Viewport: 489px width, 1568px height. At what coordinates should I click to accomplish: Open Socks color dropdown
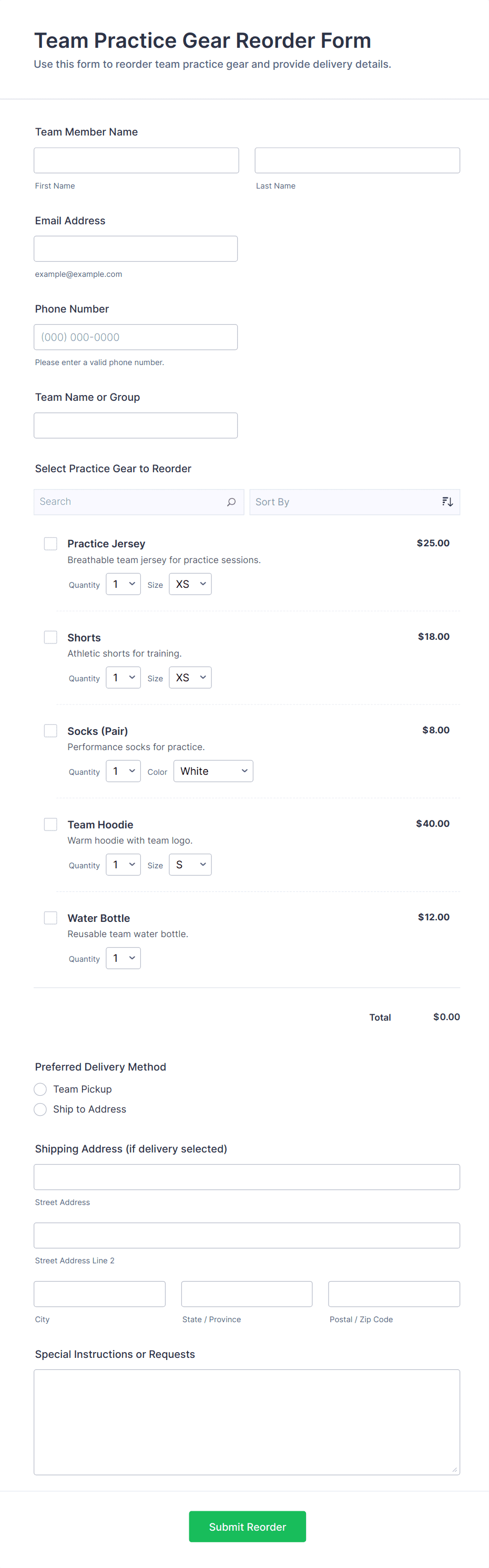pyautogui.click(x=213, y=771)
